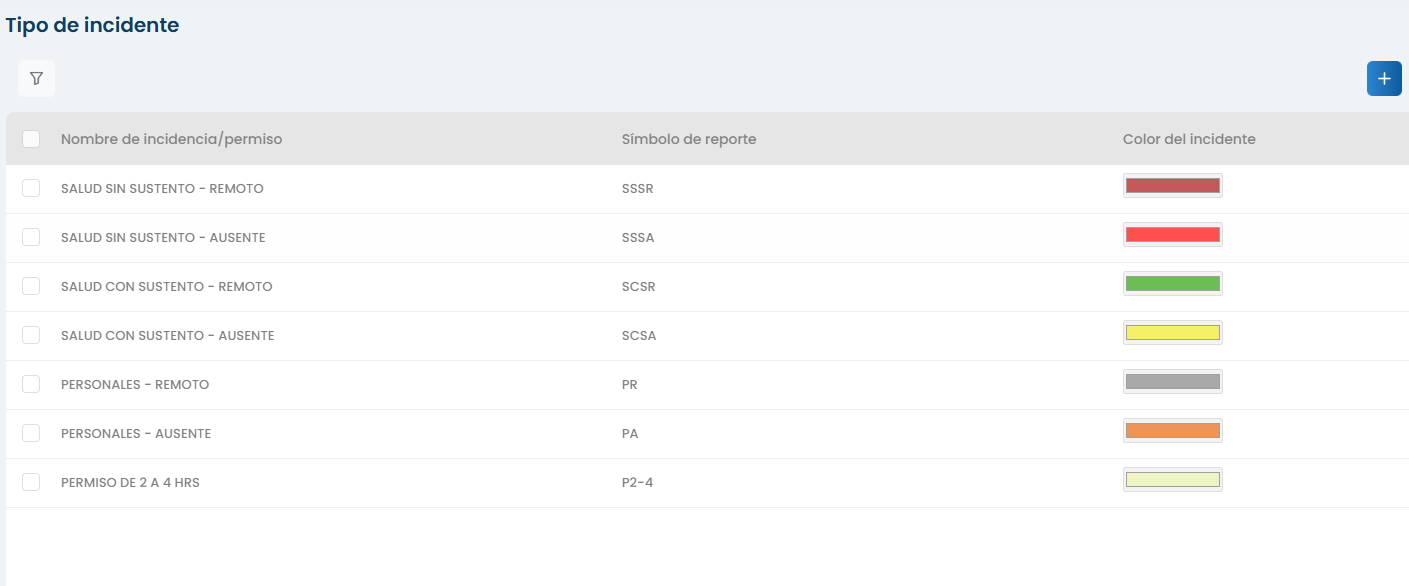Click the orange PA color swatch
Image resolution: width=1409 pixels, height=586 pixels.
tap(1172, 430)
